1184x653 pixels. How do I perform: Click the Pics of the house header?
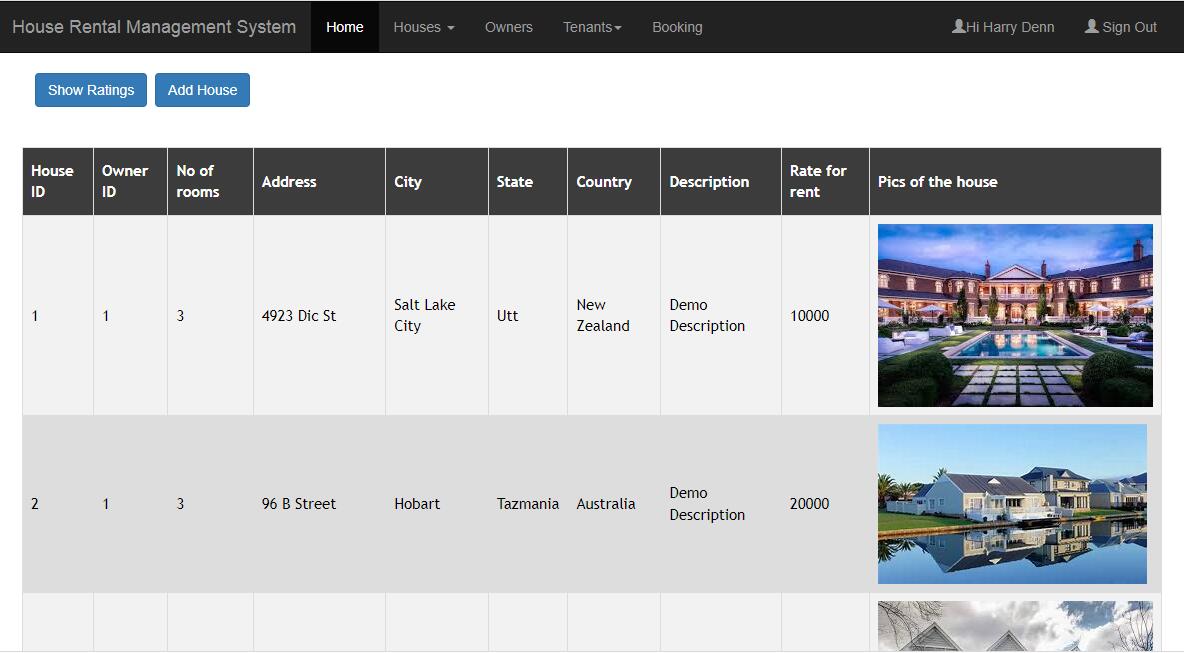pos(937,182)
